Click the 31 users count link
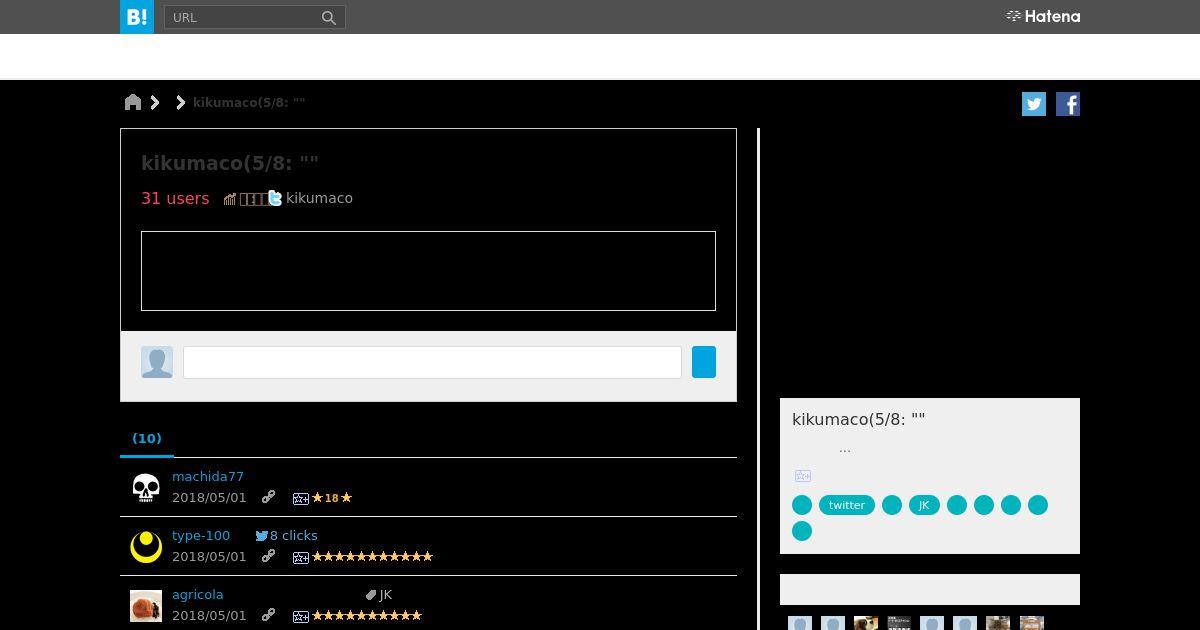 (x=175, y=198)
